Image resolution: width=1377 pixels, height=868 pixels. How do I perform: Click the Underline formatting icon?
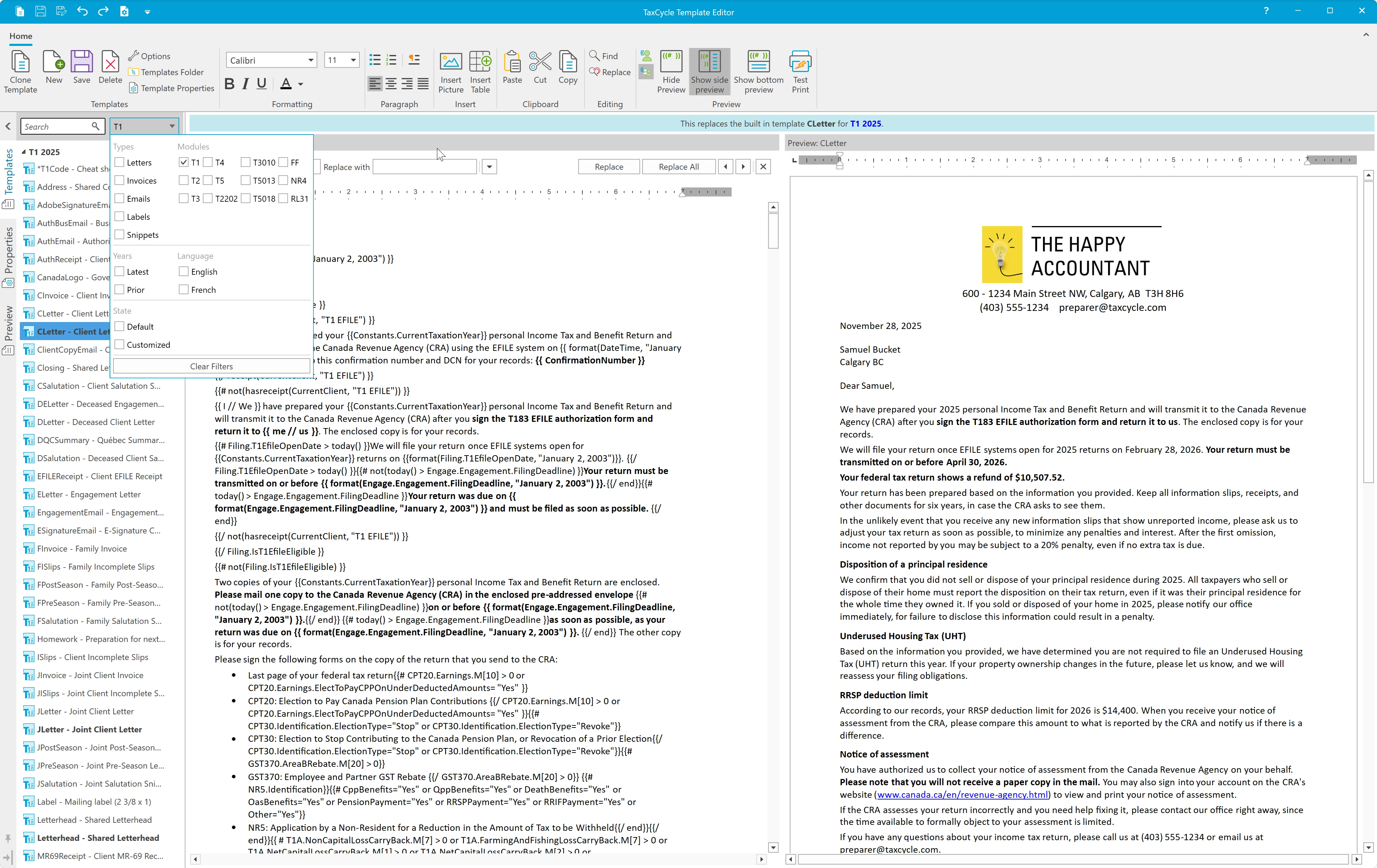261,84
